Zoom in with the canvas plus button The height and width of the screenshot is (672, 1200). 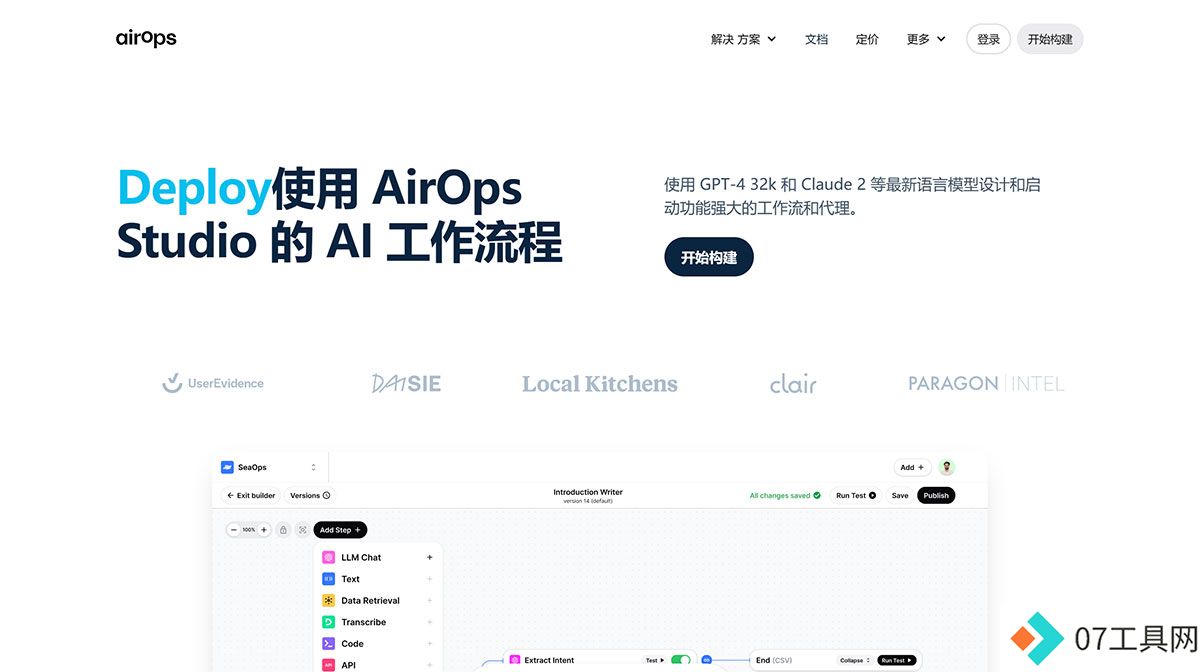[264, 530]
